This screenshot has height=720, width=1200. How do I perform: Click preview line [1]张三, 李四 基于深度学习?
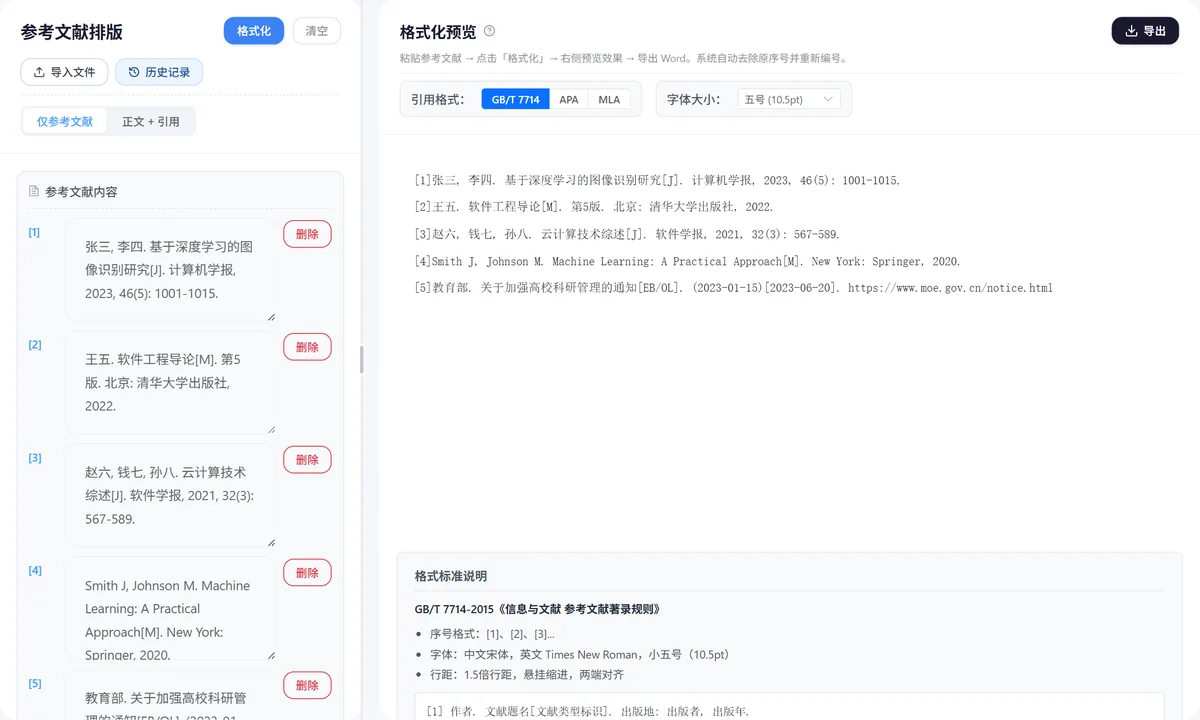click(657, 181)
